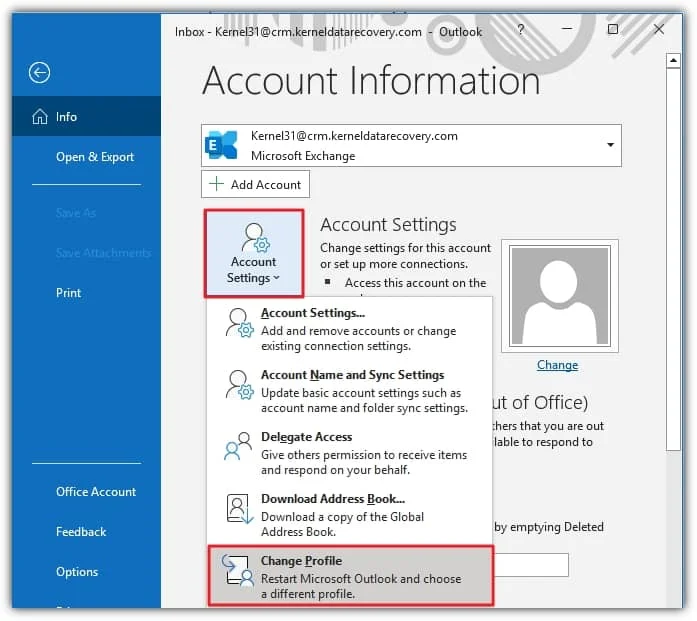Click the profile photo placeholder
Screen dimensions: 697x621
[x=560, y=296]
